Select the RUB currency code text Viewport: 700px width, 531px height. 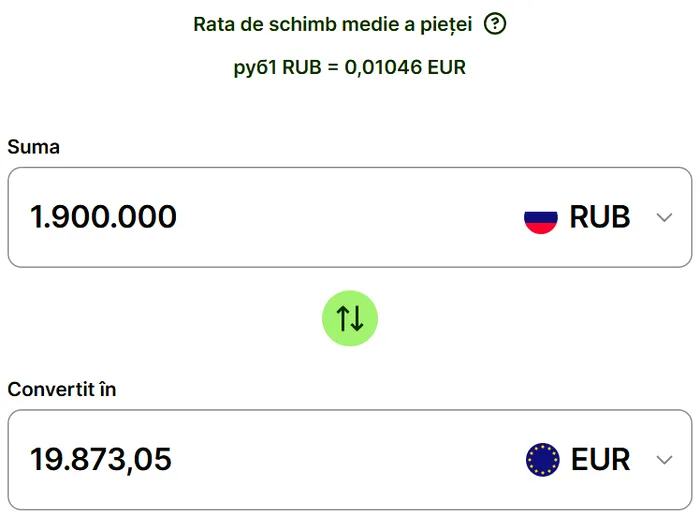click(x=600, y=217)
